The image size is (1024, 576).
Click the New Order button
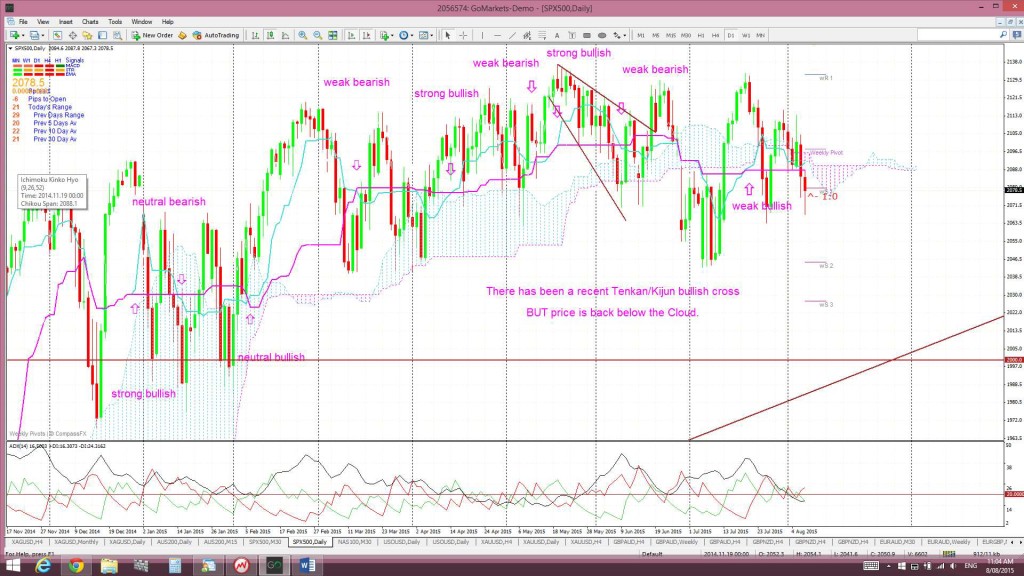(152, 35)
